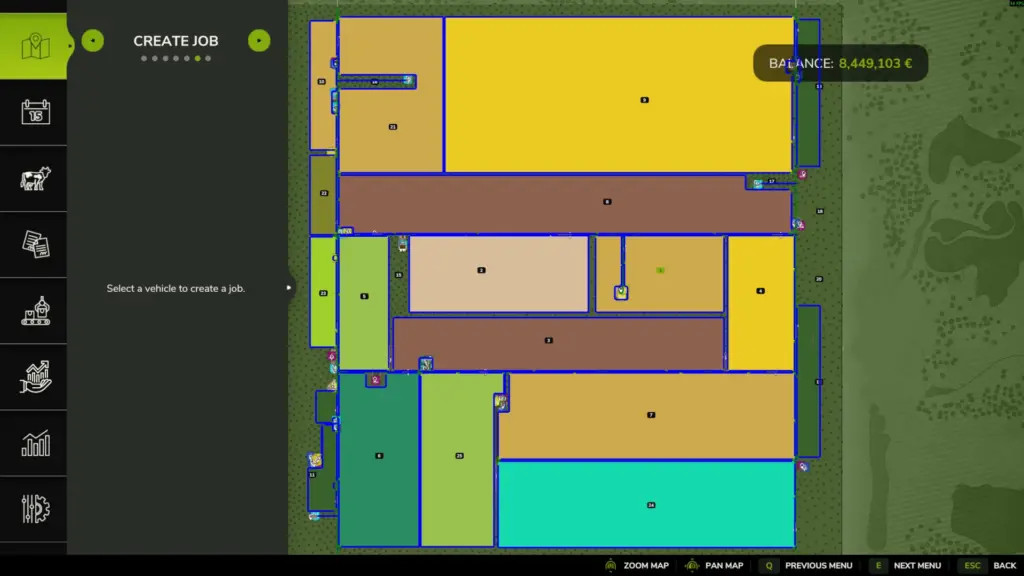Screen dimensions: 1024x576
Task: Click the vehicle icon inside field 1
Action: (621, 292)
